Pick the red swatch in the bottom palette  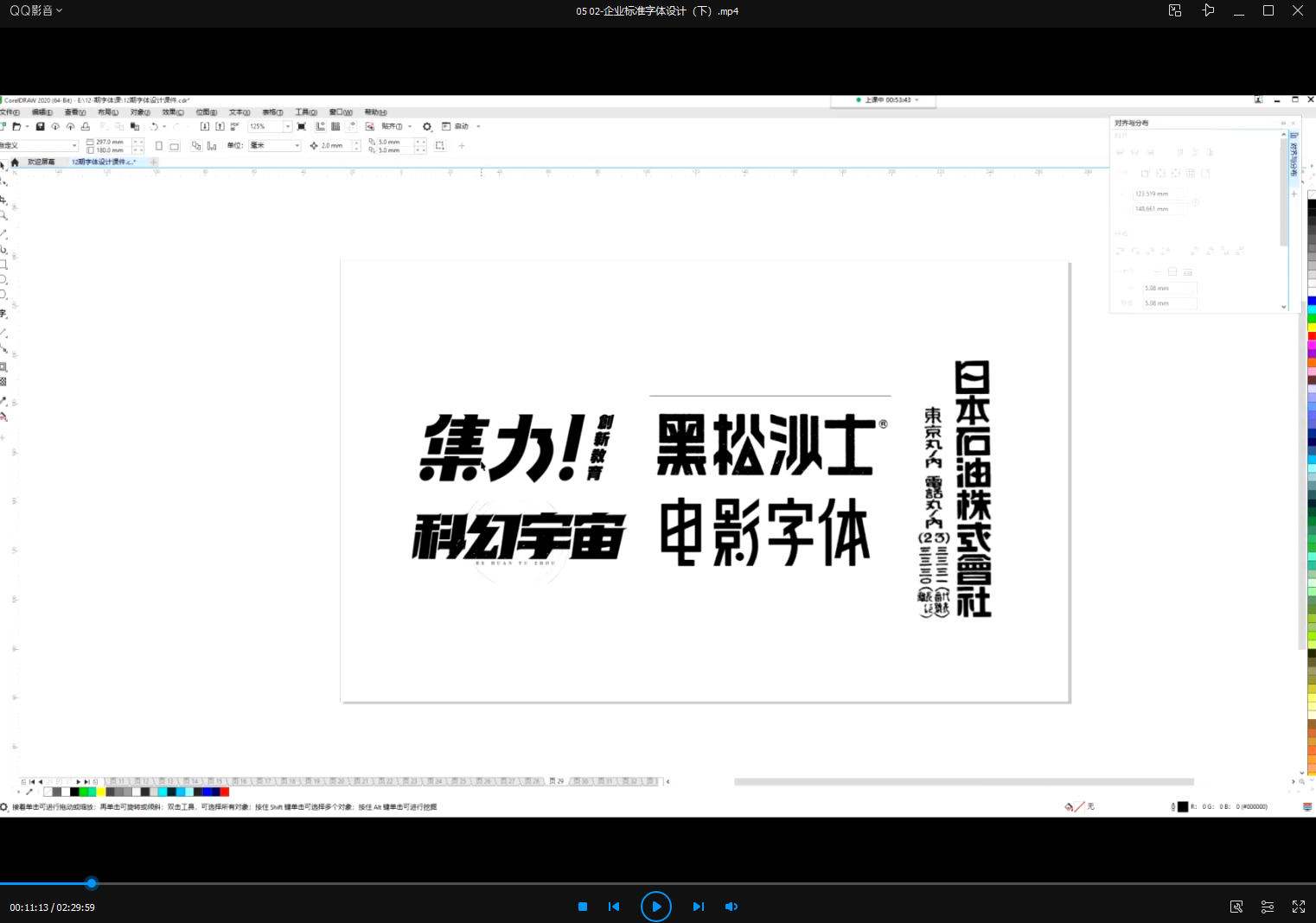pyautogui.click(x=225, y=792)
